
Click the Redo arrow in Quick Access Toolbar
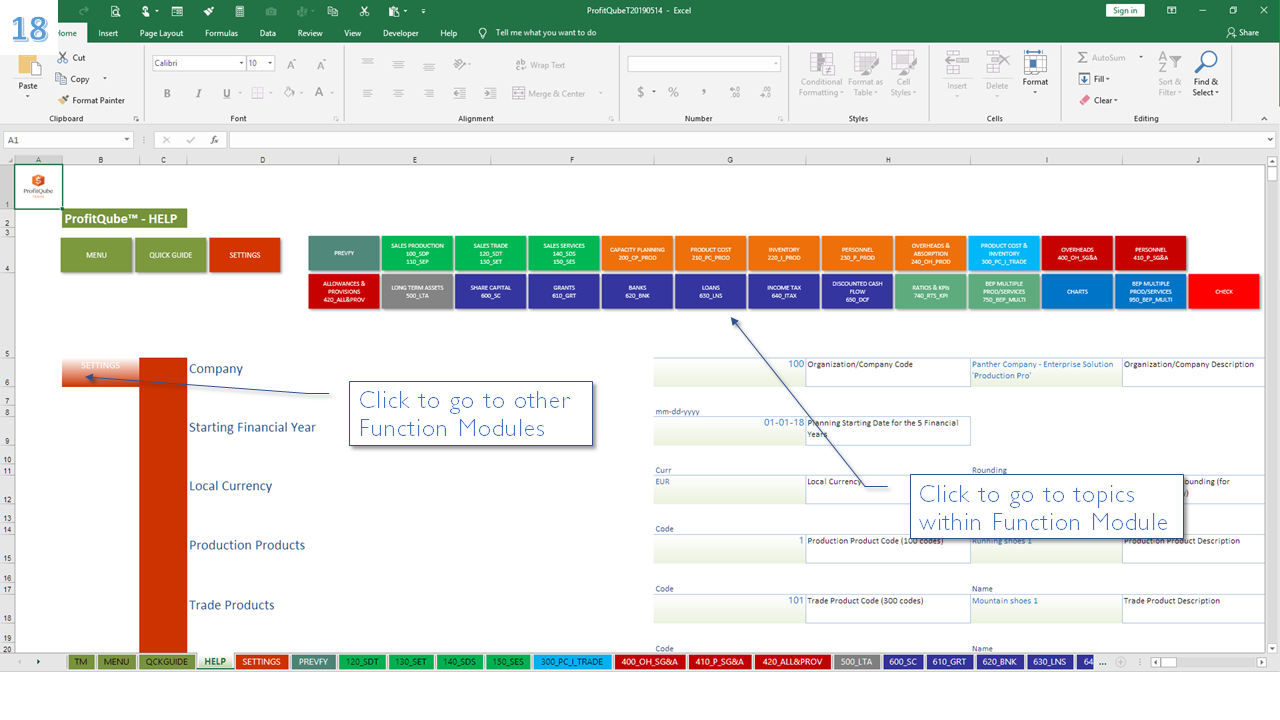coord(85,11)
